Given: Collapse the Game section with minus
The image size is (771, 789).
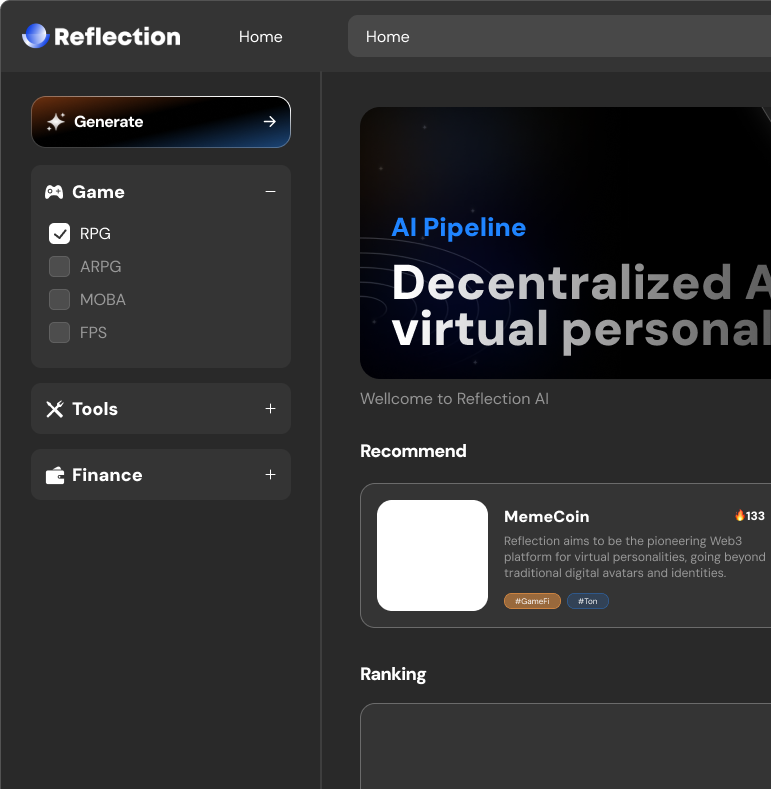Looking at the screenshot, I should point(270,192).
